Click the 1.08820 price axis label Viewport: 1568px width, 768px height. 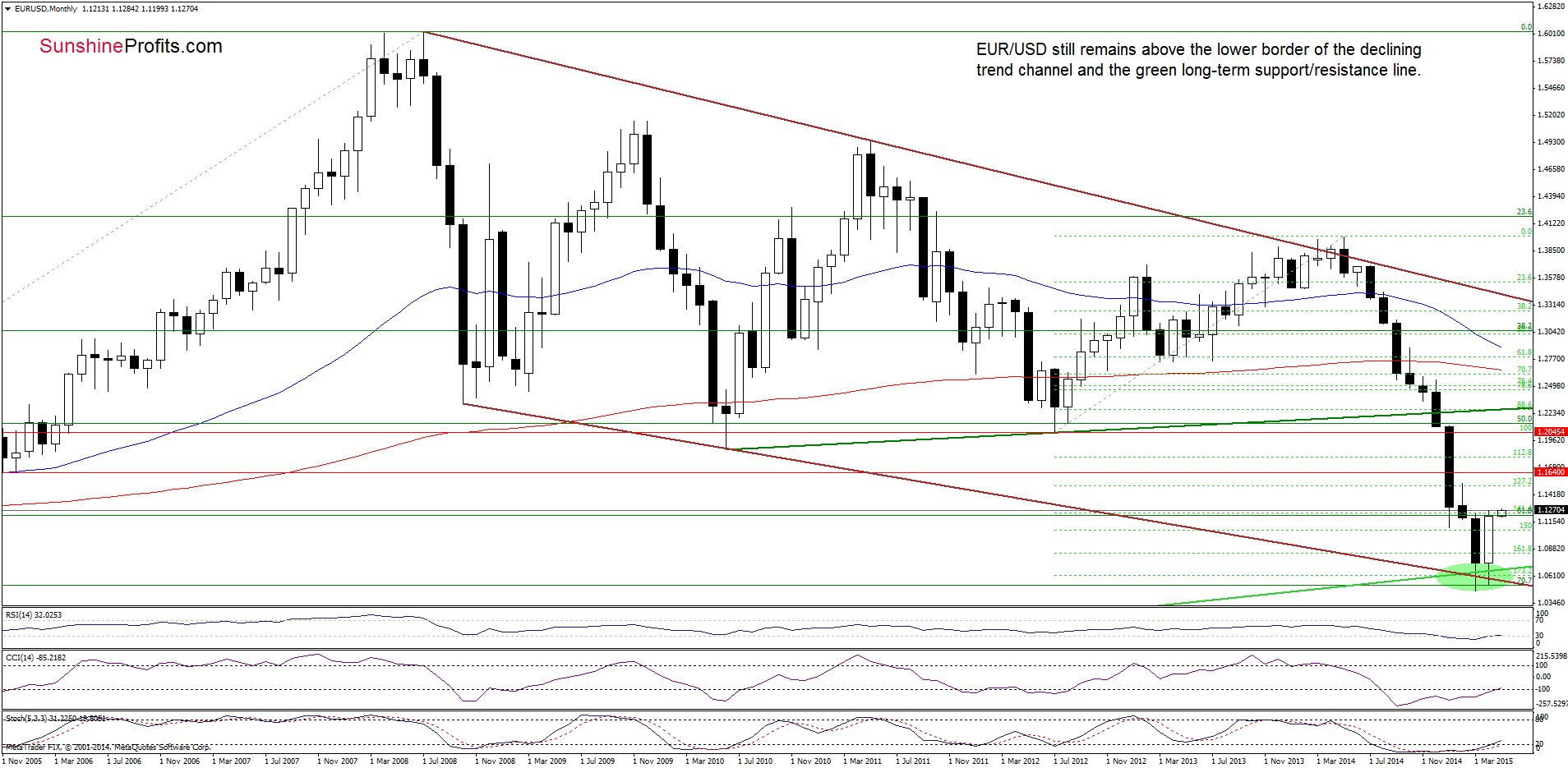[1550, 549]
